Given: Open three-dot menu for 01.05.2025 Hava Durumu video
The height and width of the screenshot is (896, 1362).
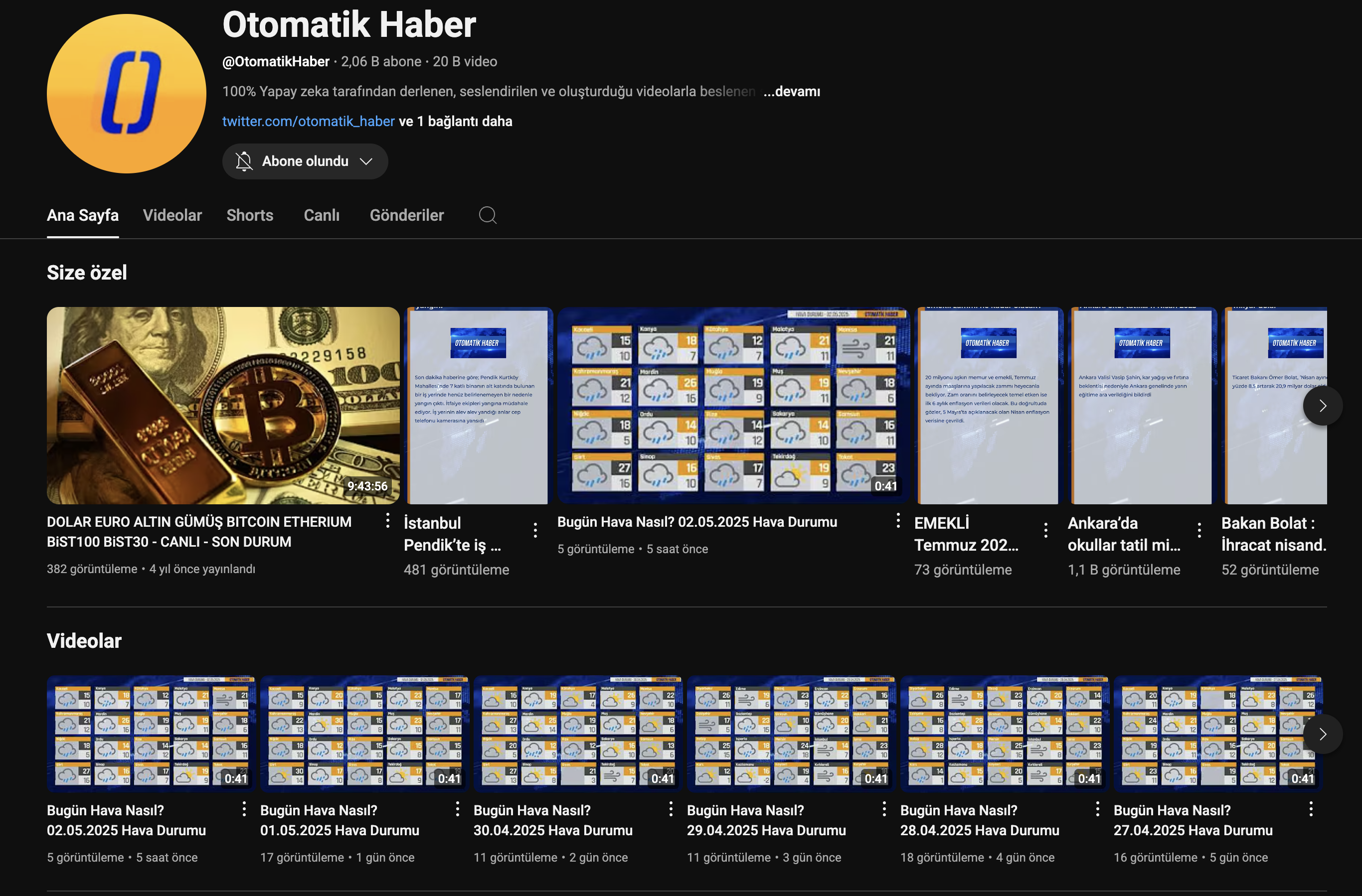Looking at the screenshot, I should [x=457, y=808].
